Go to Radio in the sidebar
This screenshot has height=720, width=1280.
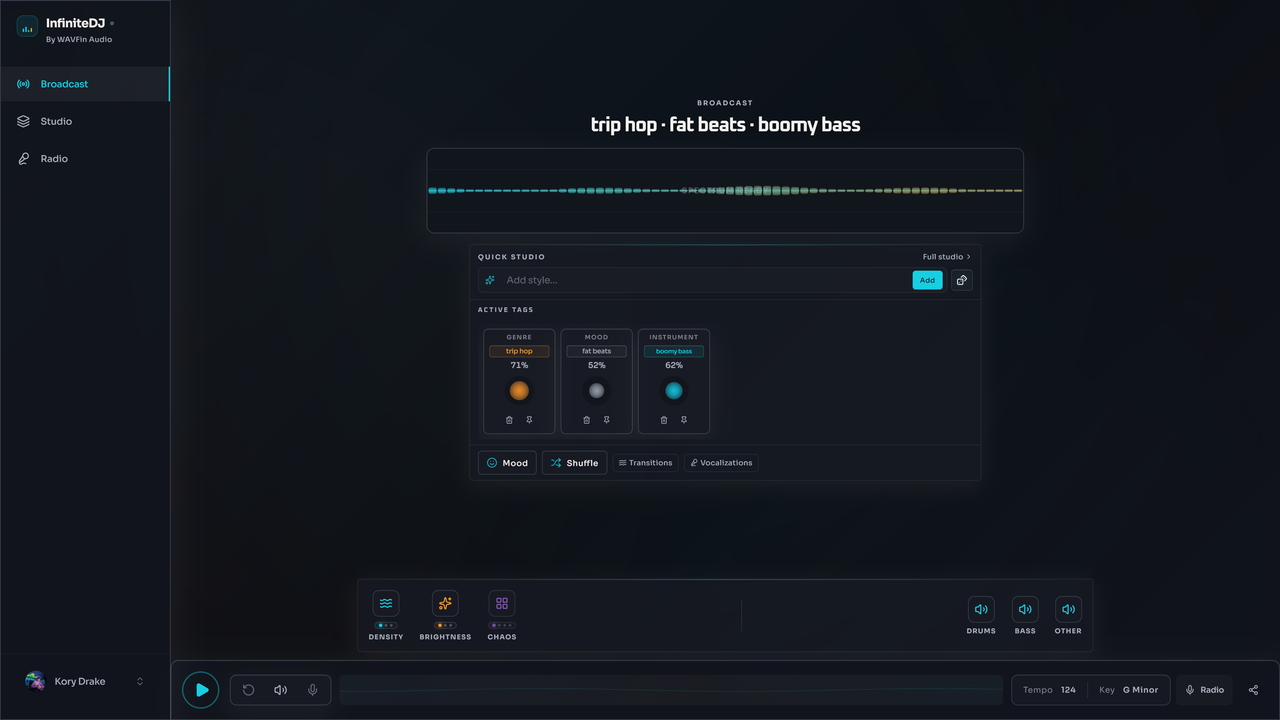pyautogui.click(x=85, y=159)
